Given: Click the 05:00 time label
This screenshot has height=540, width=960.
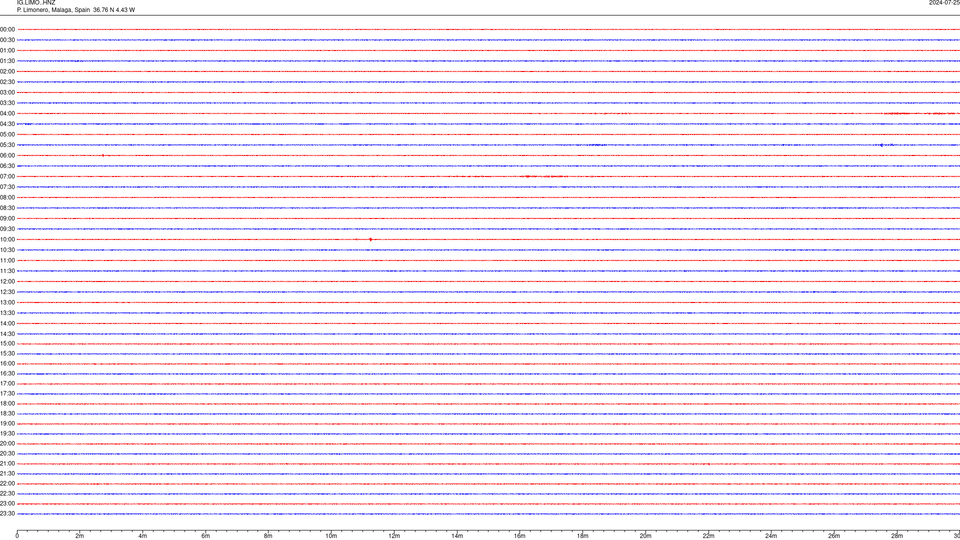Looking at the screenshot, I should (7, 135).
